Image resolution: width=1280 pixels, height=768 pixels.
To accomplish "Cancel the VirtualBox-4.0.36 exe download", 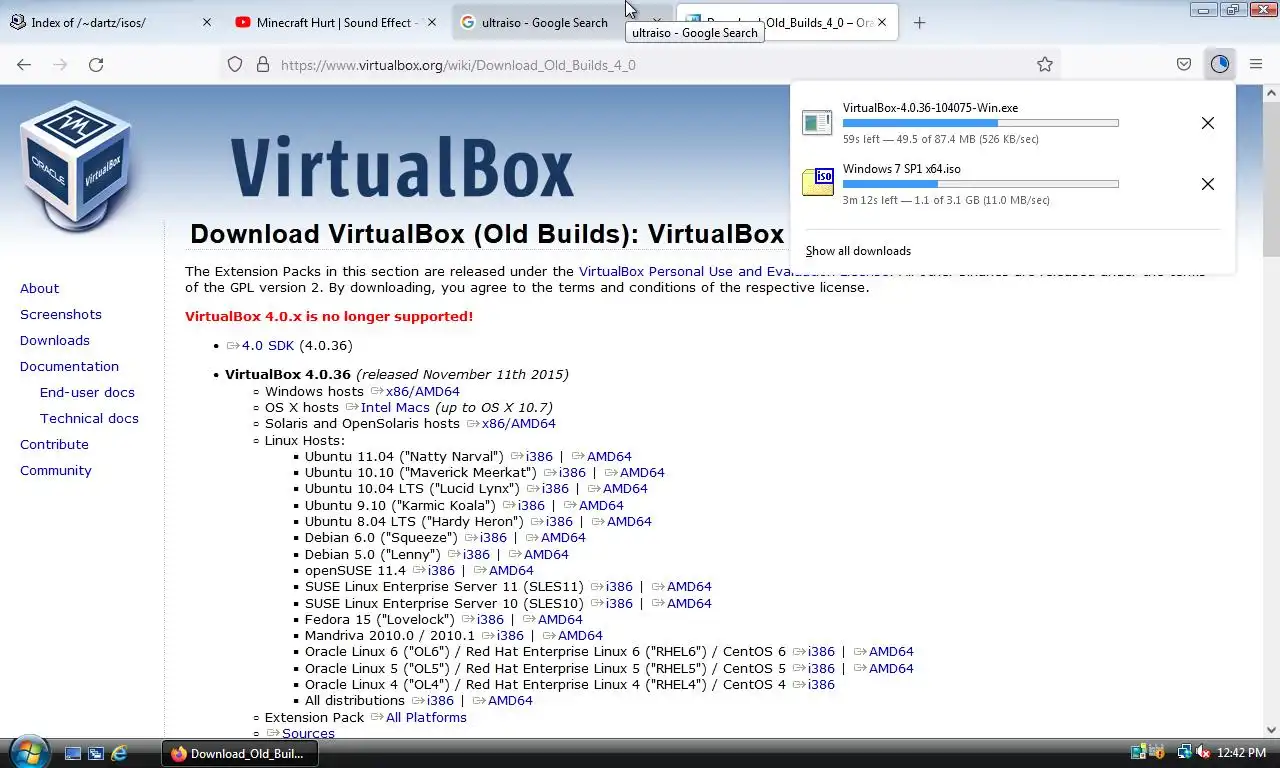I will point(1208,123).
